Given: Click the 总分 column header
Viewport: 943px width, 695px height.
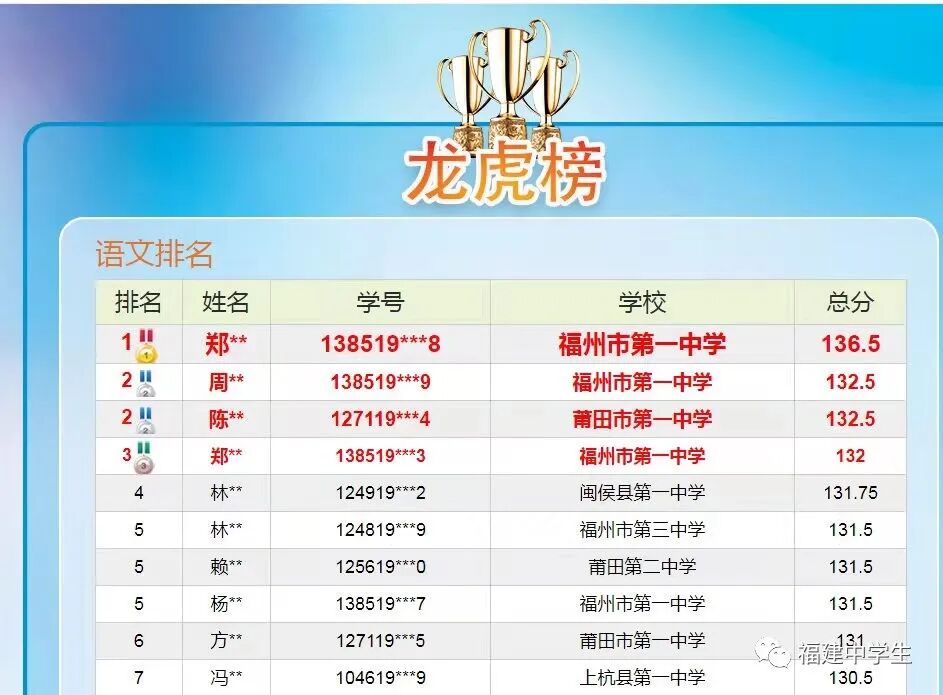Looking at the screenshot, I should 850,302.
